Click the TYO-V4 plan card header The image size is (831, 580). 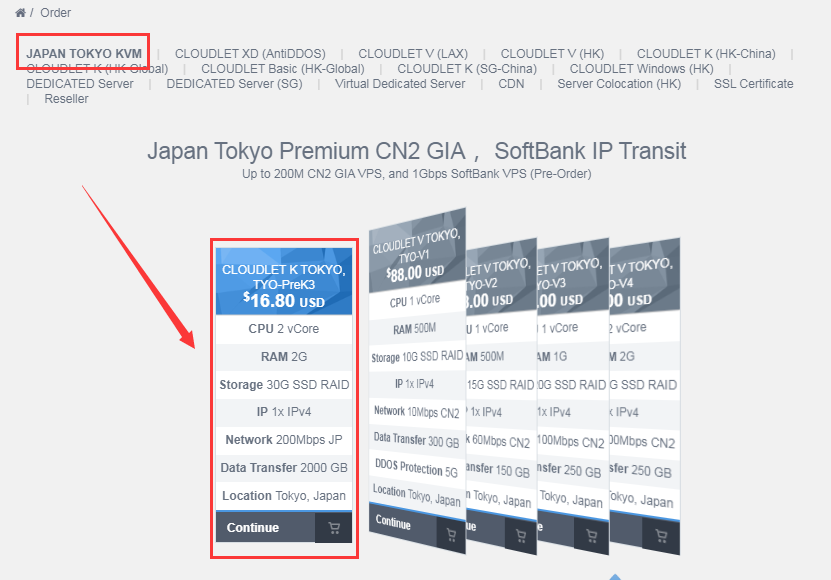[x=644, y=276]
